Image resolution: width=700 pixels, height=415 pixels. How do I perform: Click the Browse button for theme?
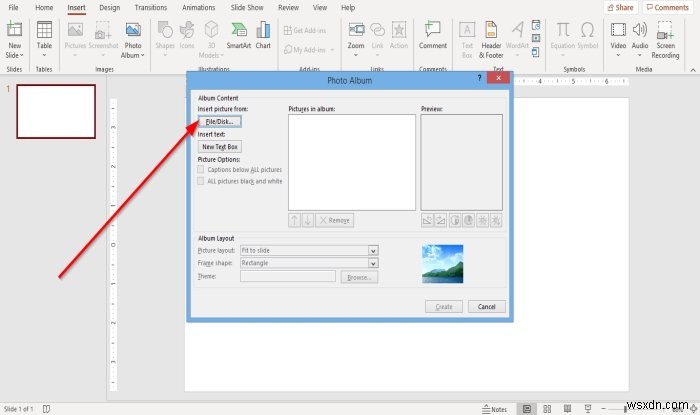click(x=359, y=277)
